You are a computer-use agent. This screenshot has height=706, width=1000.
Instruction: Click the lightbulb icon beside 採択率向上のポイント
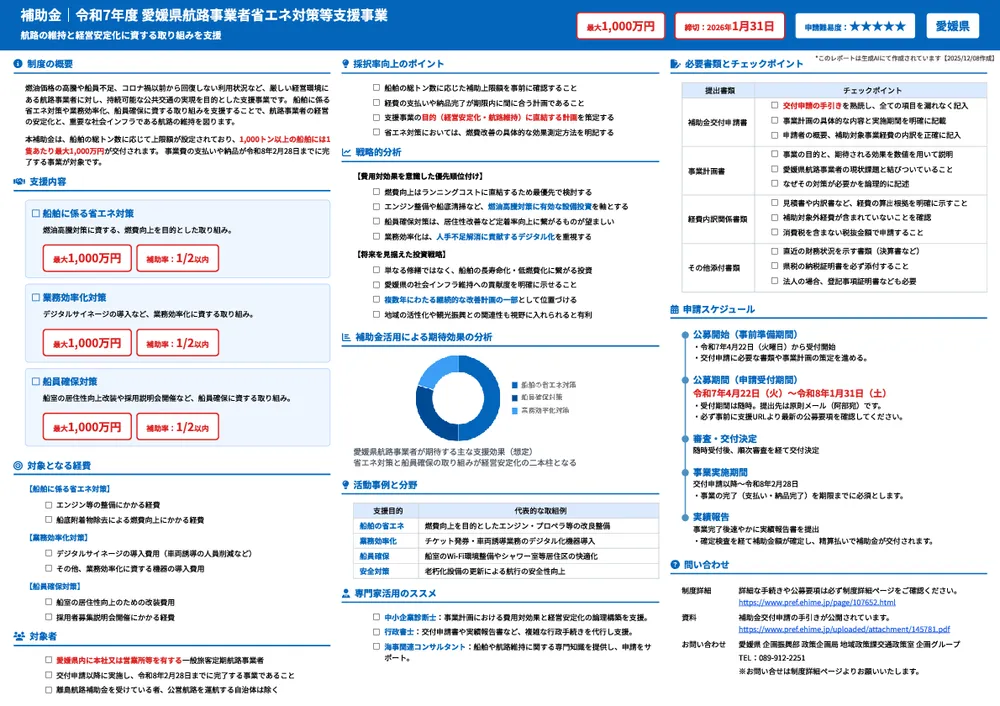click(346, 64)
